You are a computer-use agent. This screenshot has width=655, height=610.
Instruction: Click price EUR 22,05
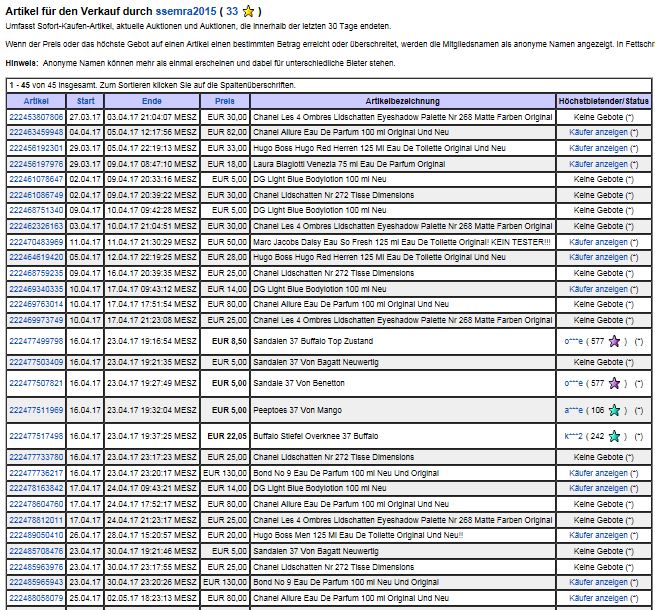227,436
